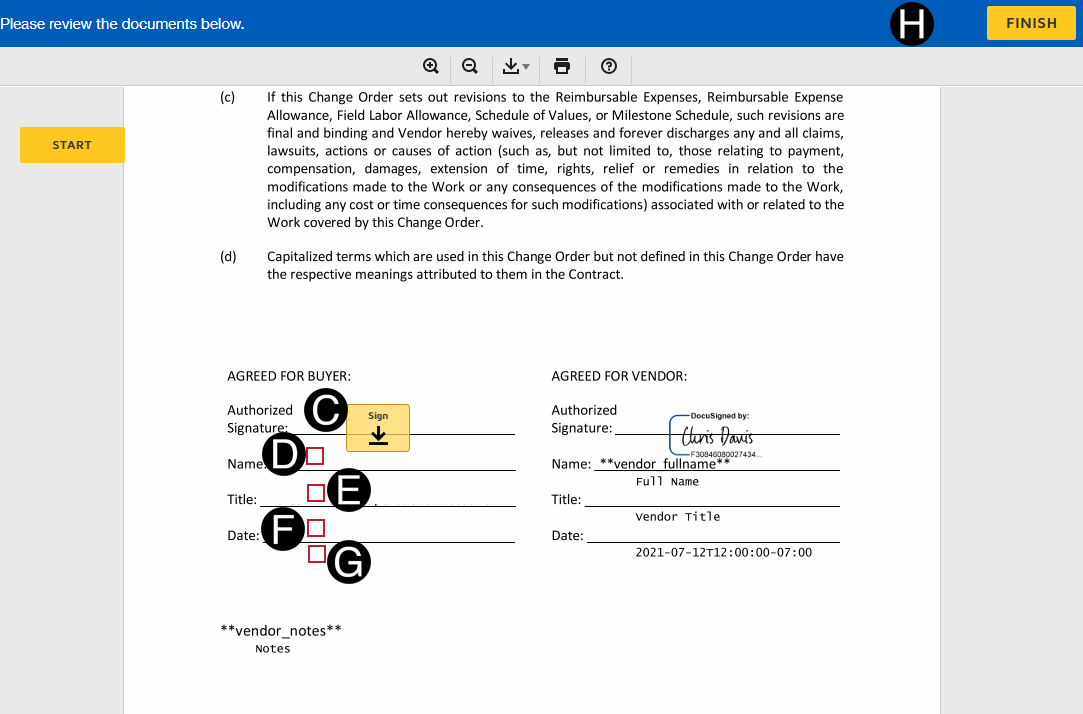This screenshot has height=714, width=1083.
Task: Click the vendor date timestamp value
Action: (723, 552)
